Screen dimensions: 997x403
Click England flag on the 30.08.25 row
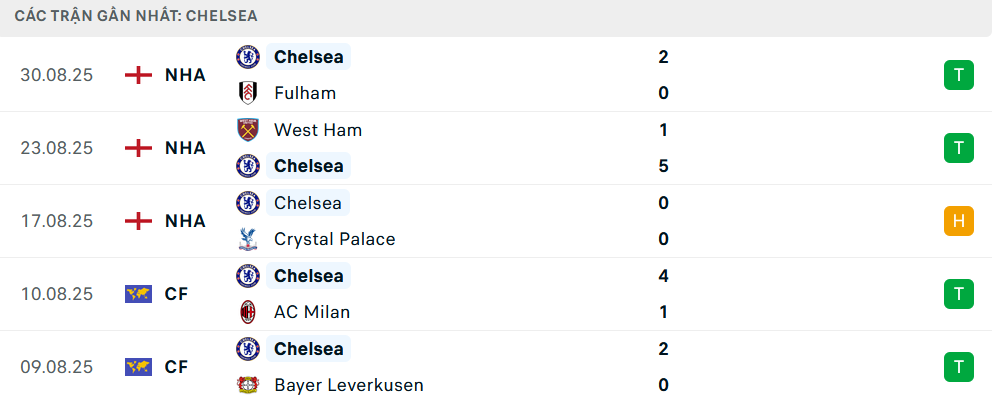138,75
